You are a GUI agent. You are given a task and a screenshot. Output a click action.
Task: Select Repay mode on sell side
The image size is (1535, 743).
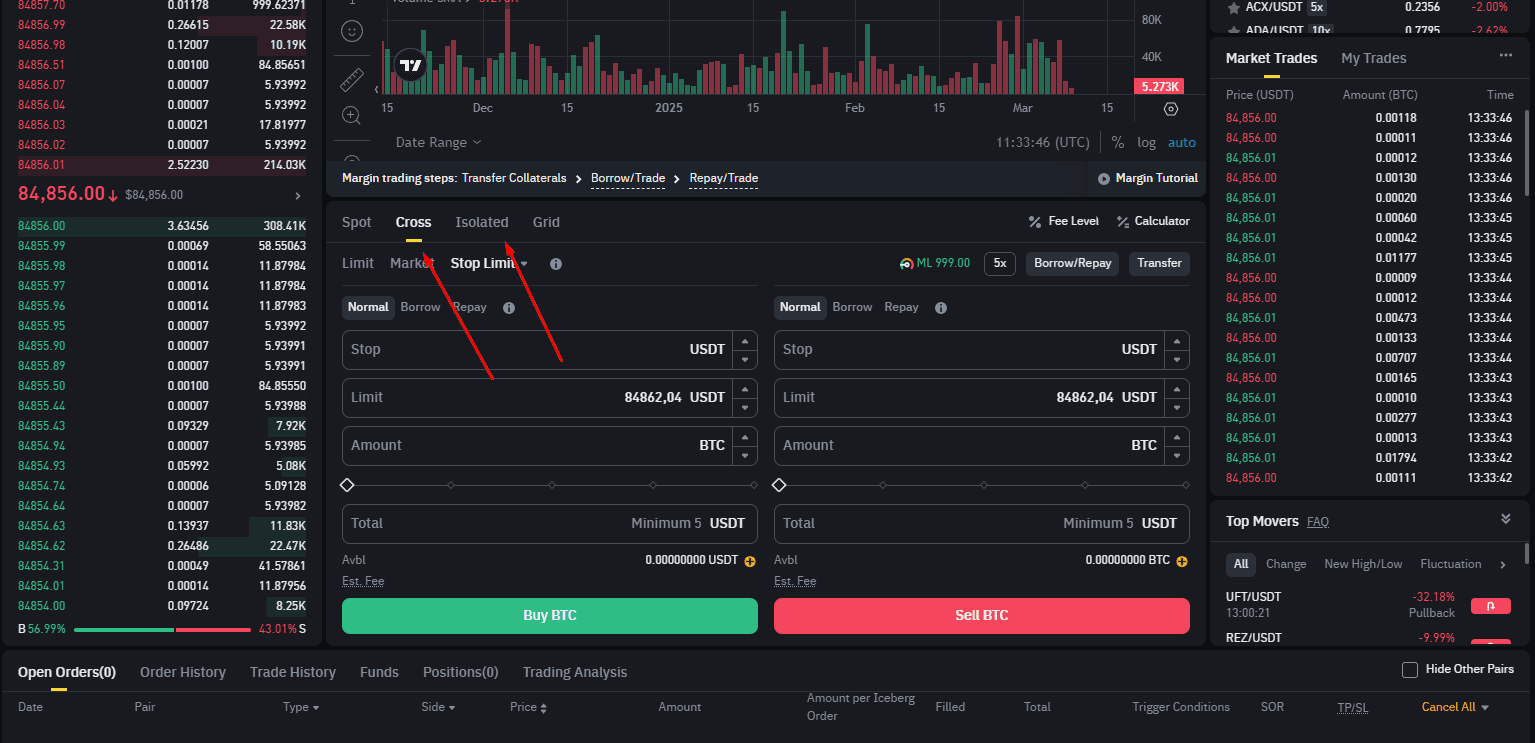pos(901,307)
